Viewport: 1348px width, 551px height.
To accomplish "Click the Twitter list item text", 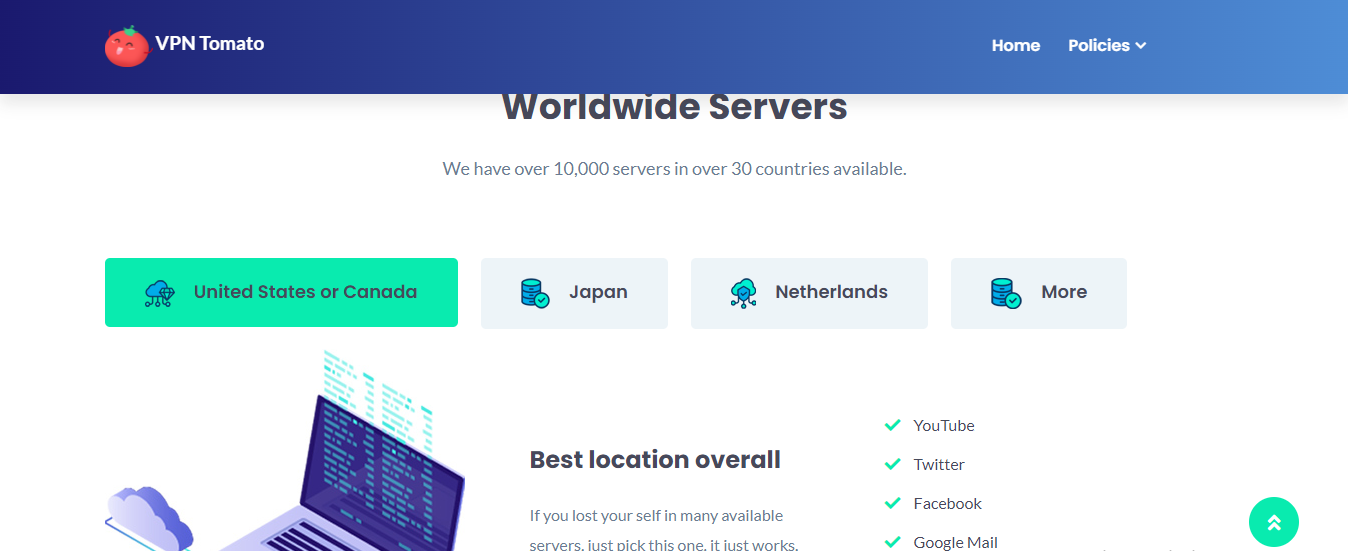I will point(939,464).
